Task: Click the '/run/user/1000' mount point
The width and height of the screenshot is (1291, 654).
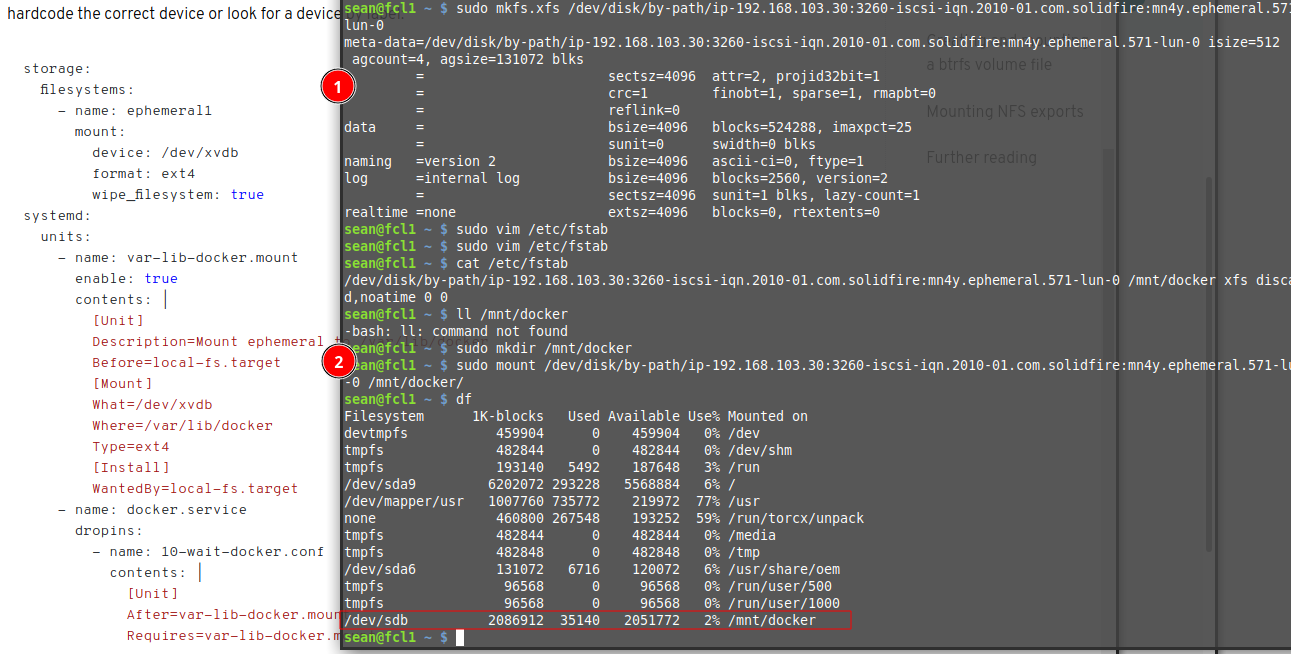Action: coord(784,603)
